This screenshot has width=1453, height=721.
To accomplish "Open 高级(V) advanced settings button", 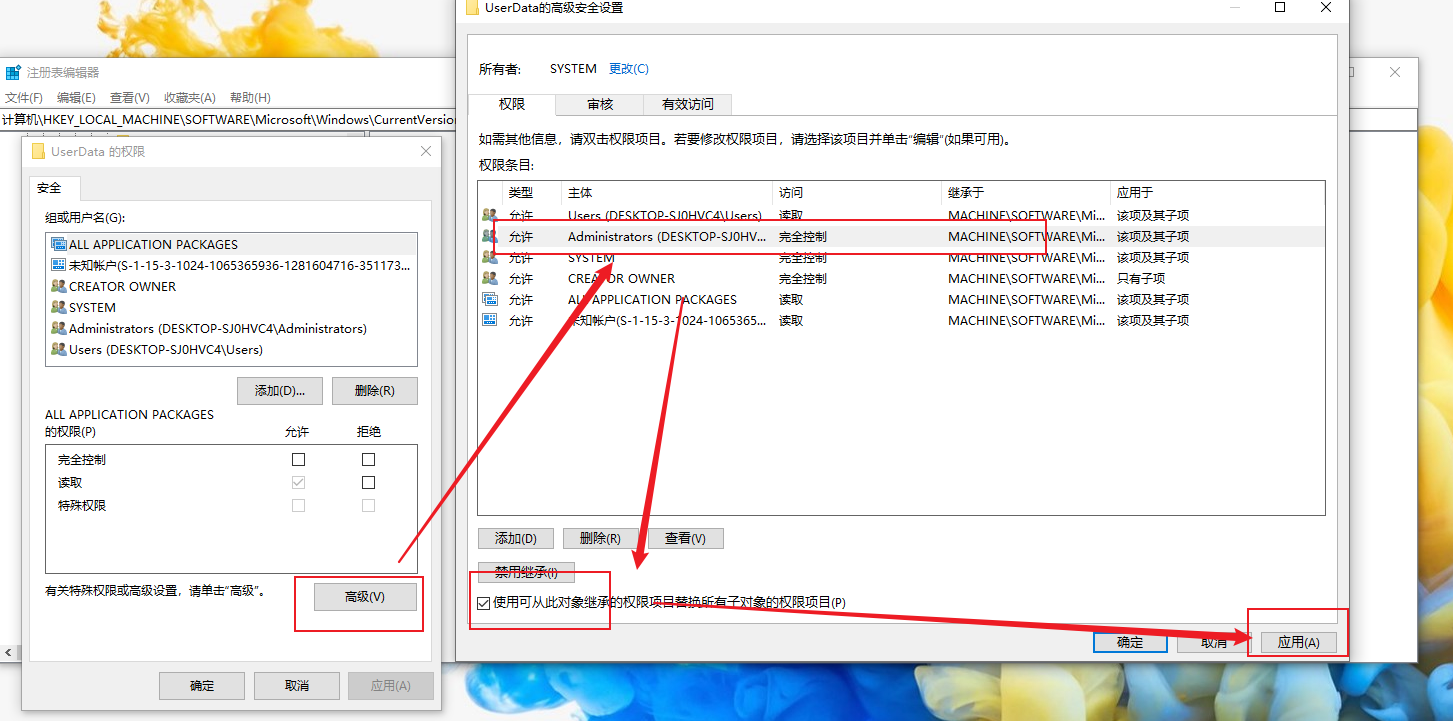I will tap(365, 597).
